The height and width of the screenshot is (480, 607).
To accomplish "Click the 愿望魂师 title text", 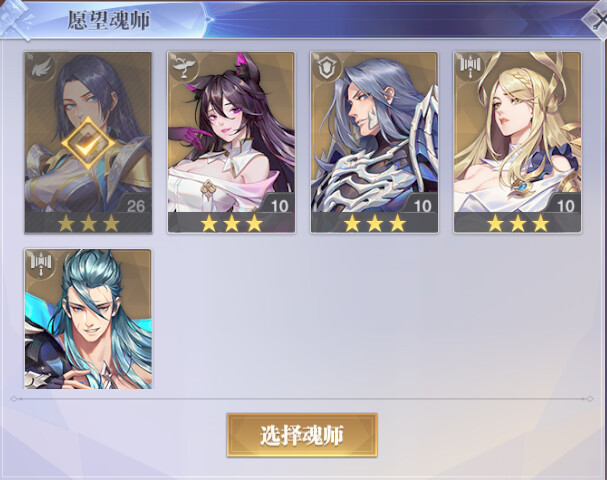I will pos(109,20).
